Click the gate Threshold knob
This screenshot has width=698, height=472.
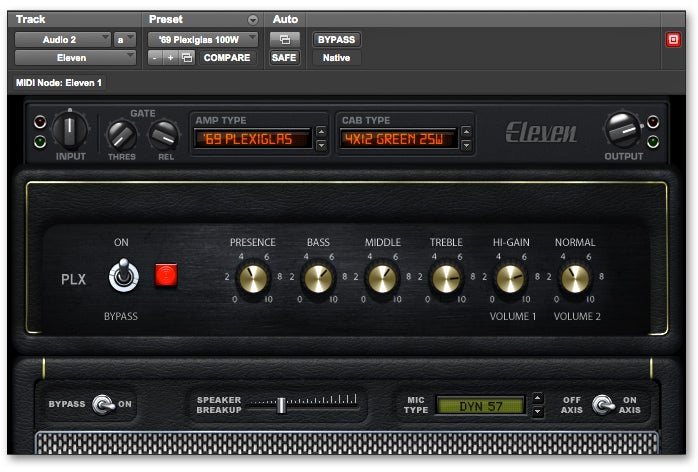tap(122, 134)
